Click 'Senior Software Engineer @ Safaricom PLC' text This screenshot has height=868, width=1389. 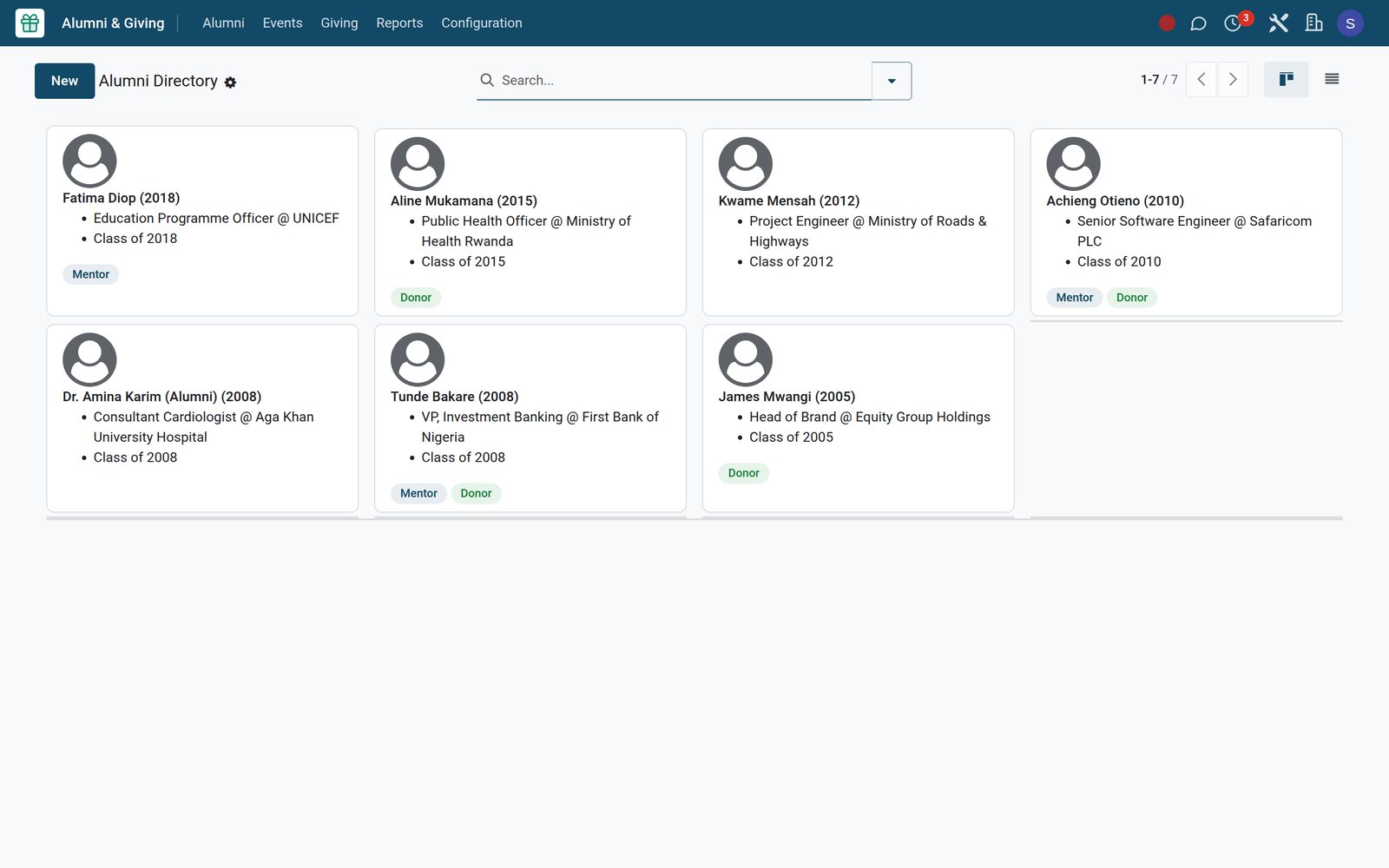point(1195,232)
